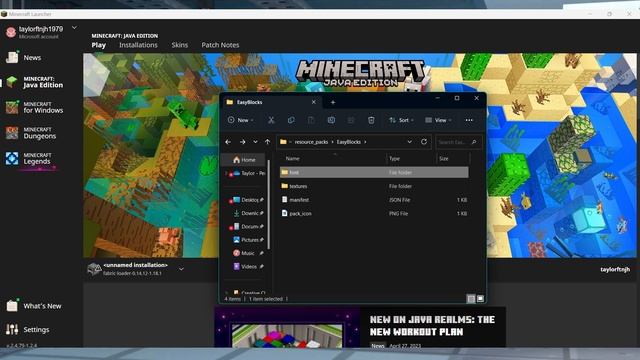The height and width of the screenshot is (360, 640).
Task: Switch to the Play tab
Action: (x=98, y=45)
